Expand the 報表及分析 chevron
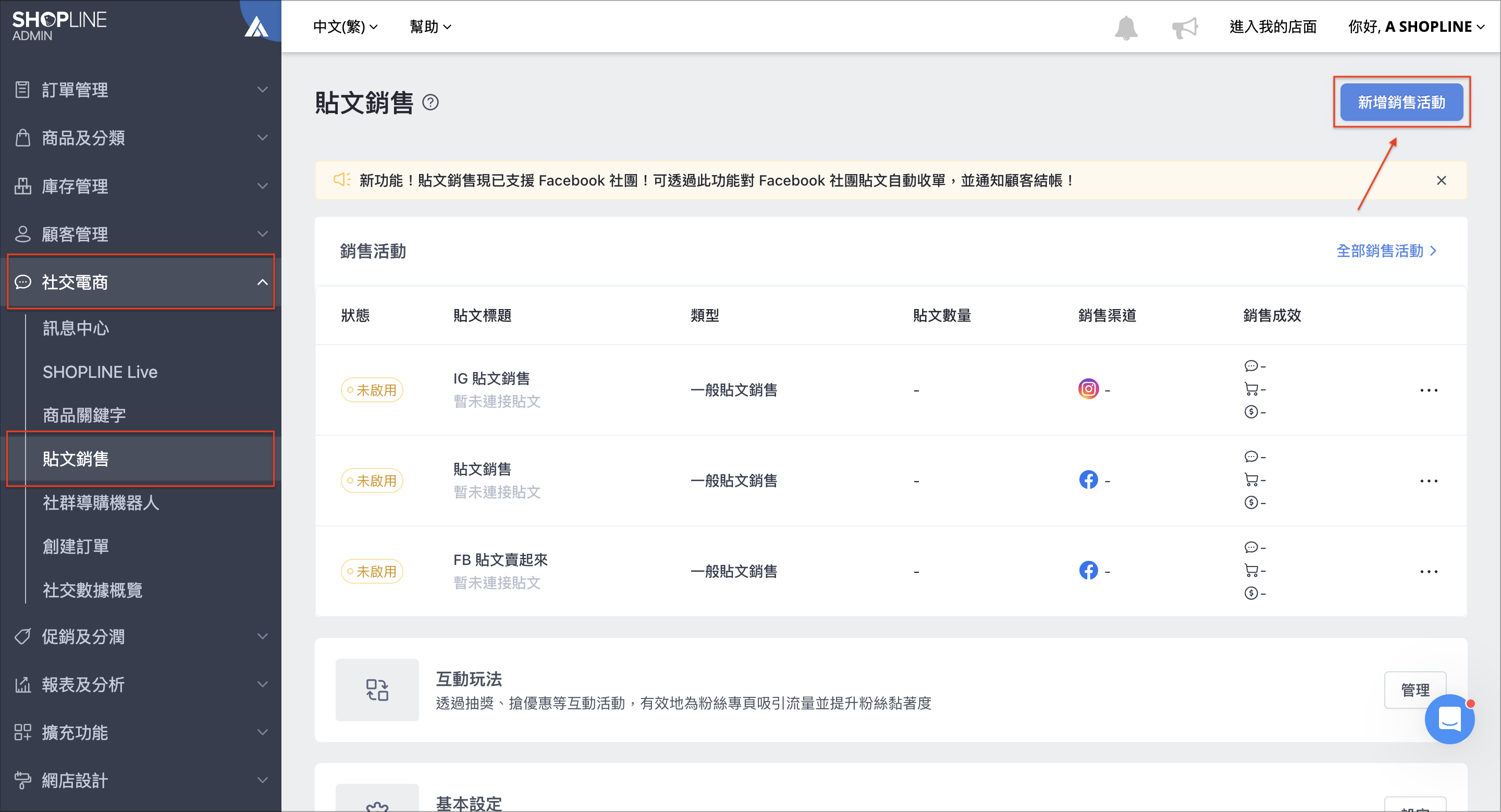The height and width of the screenshot is (812, 1501). pos(263,684)
